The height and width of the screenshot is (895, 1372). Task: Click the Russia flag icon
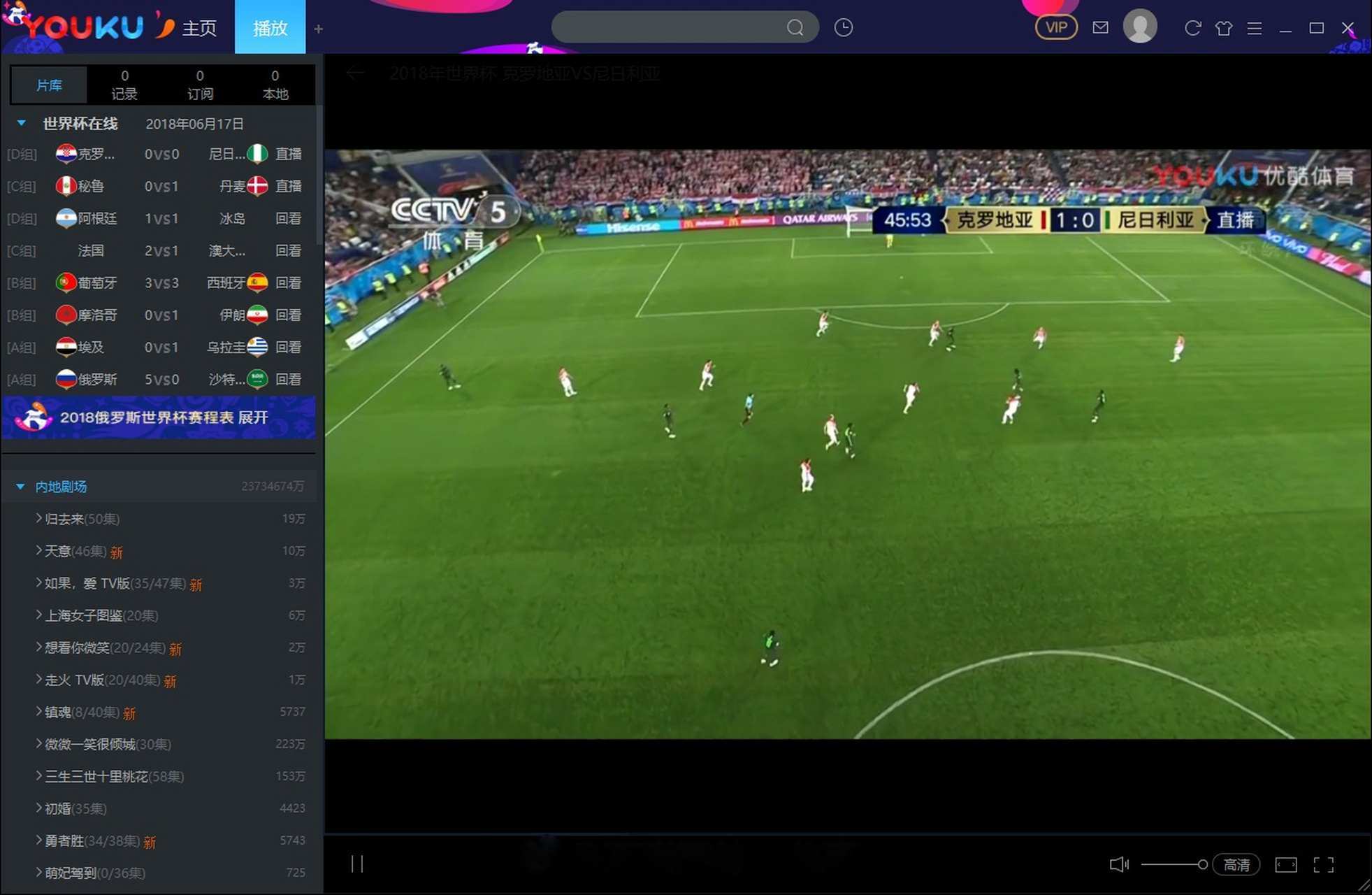tap(66, 379)
